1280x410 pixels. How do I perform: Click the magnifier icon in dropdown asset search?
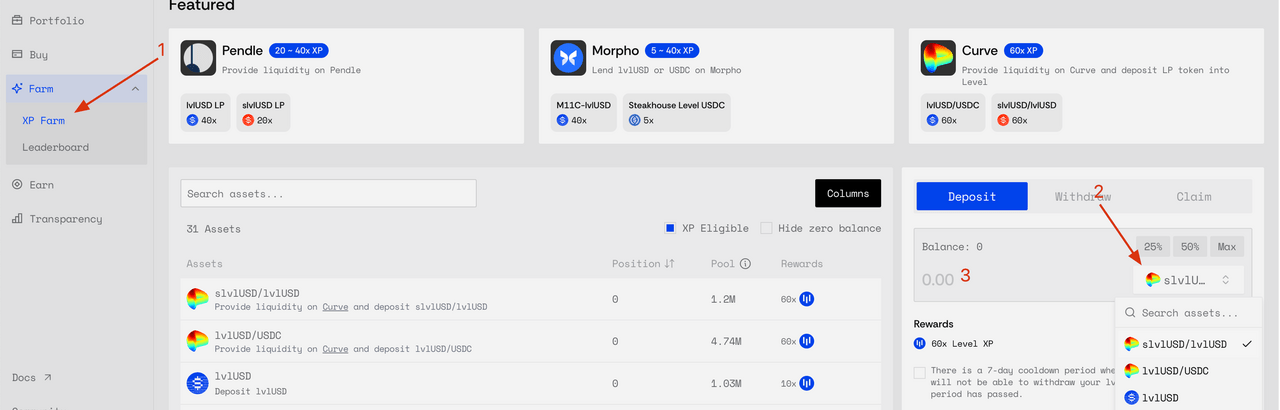tap(1130, 313)
